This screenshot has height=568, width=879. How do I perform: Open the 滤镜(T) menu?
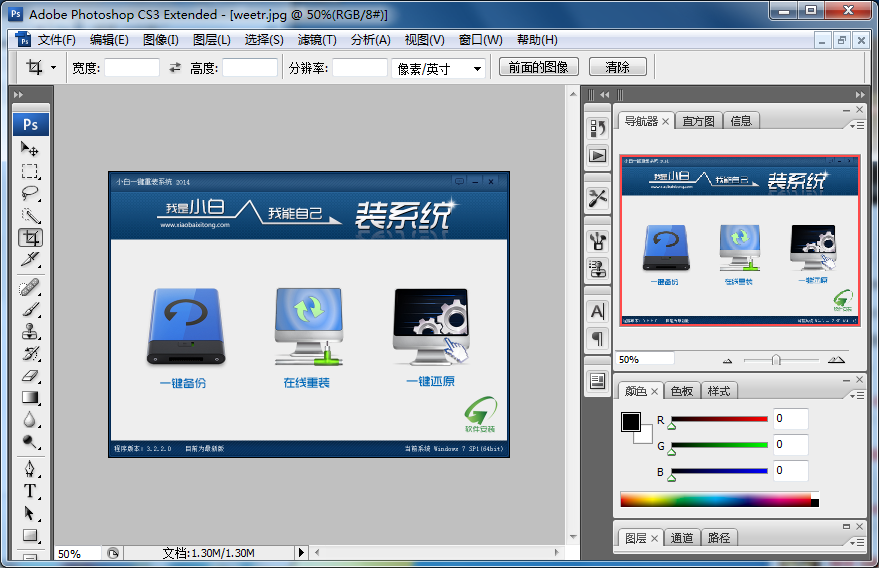317,40
